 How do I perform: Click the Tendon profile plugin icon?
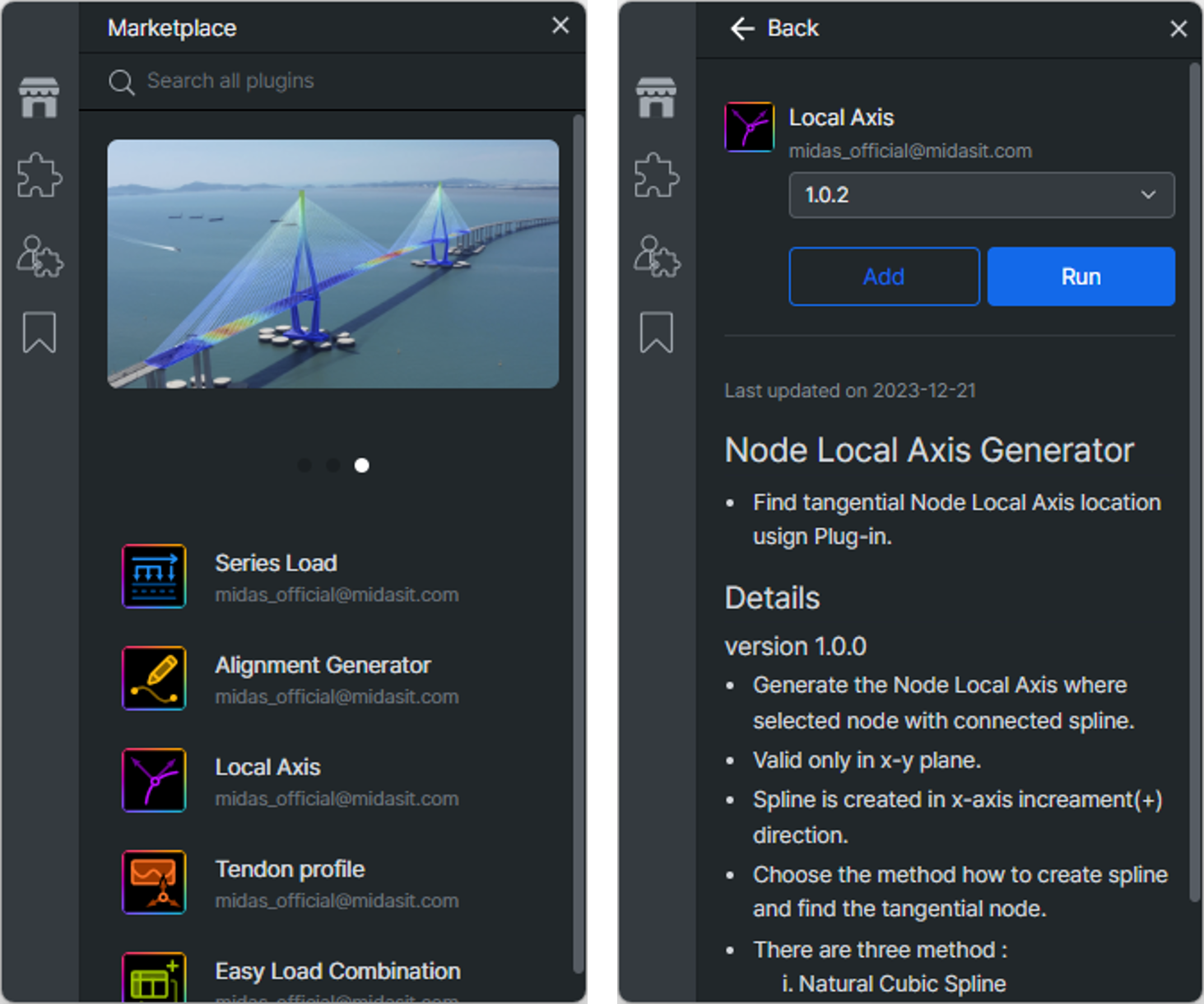tap(154, 882)
